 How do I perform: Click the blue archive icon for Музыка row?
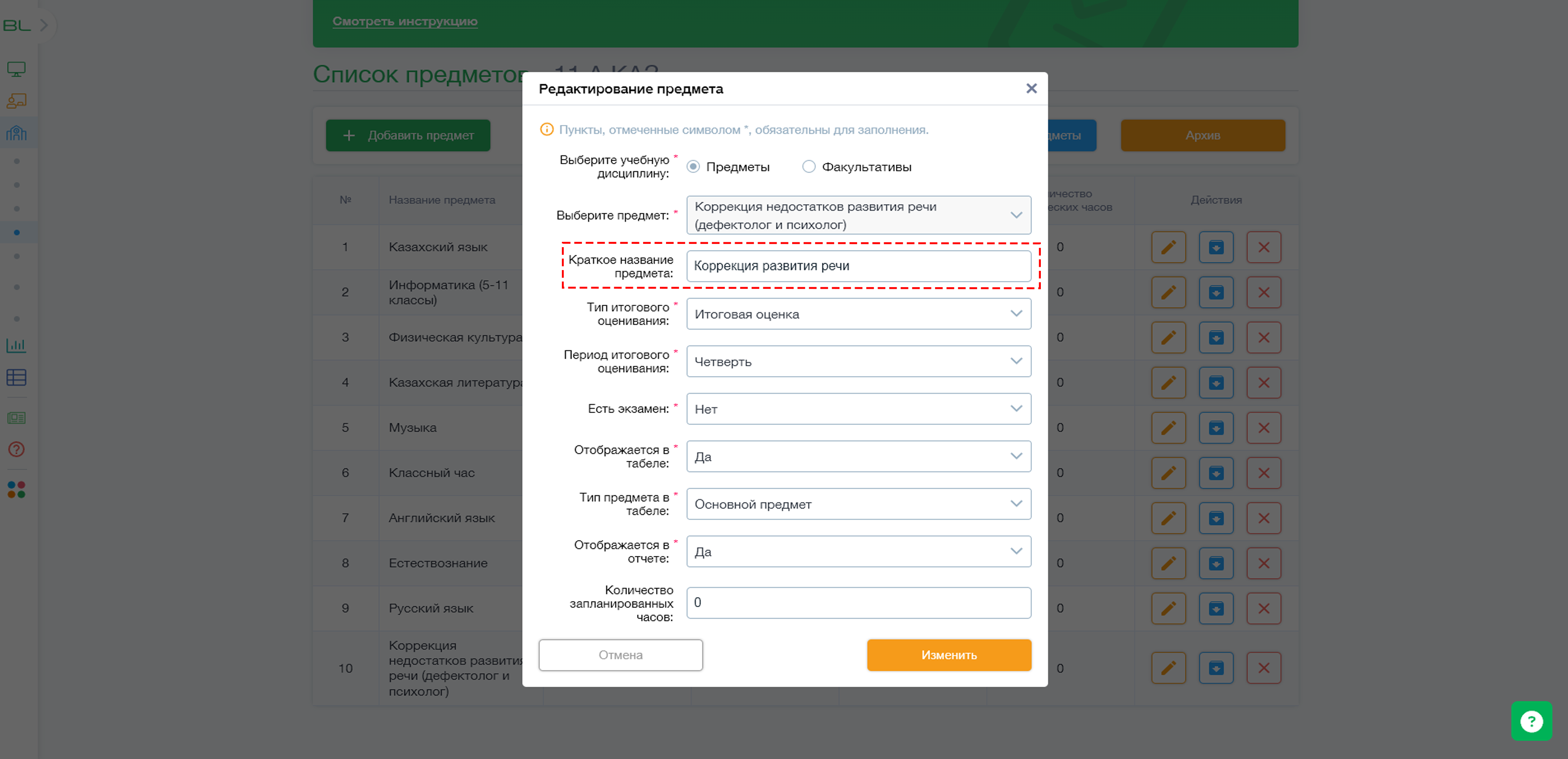tap(1216, 428)
